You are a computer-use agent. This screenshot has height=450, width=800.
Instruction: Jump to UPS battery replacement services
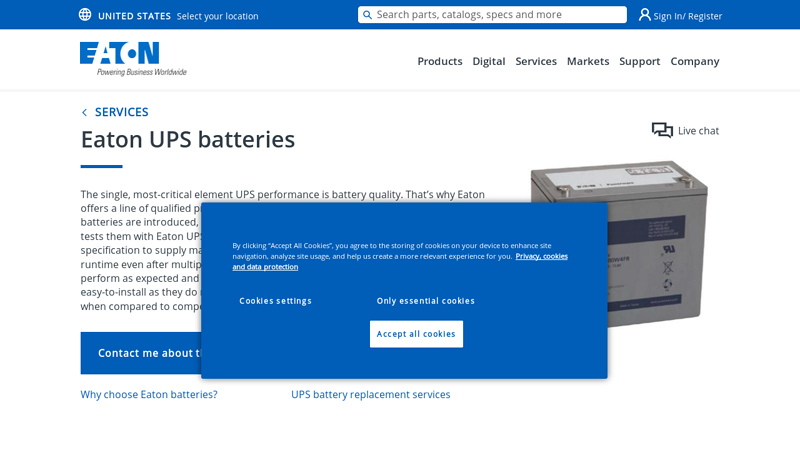pos(370,394)
